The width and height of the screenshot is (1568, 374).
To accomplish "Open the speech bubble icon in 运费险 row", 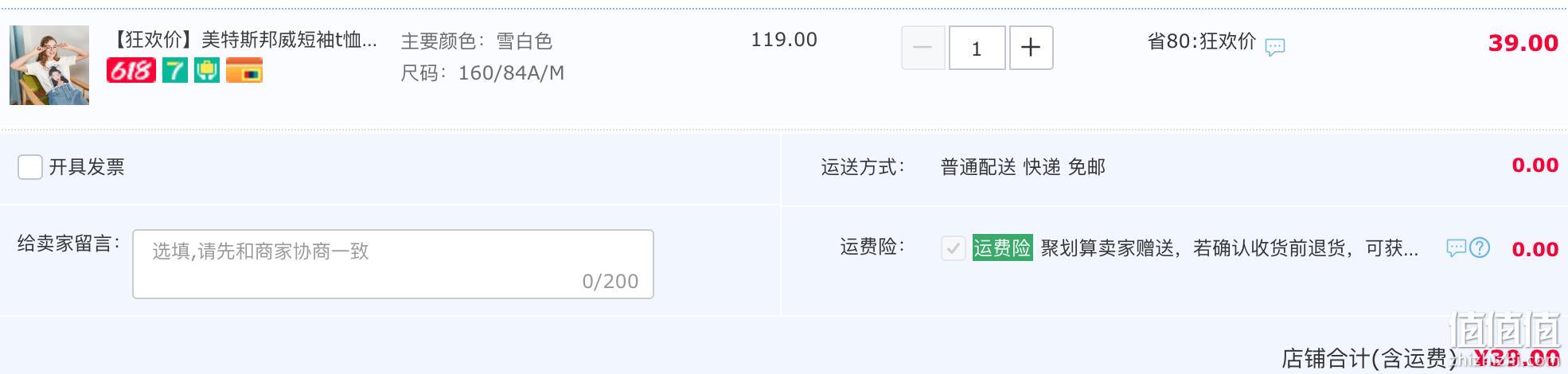I will point(1456,248).
